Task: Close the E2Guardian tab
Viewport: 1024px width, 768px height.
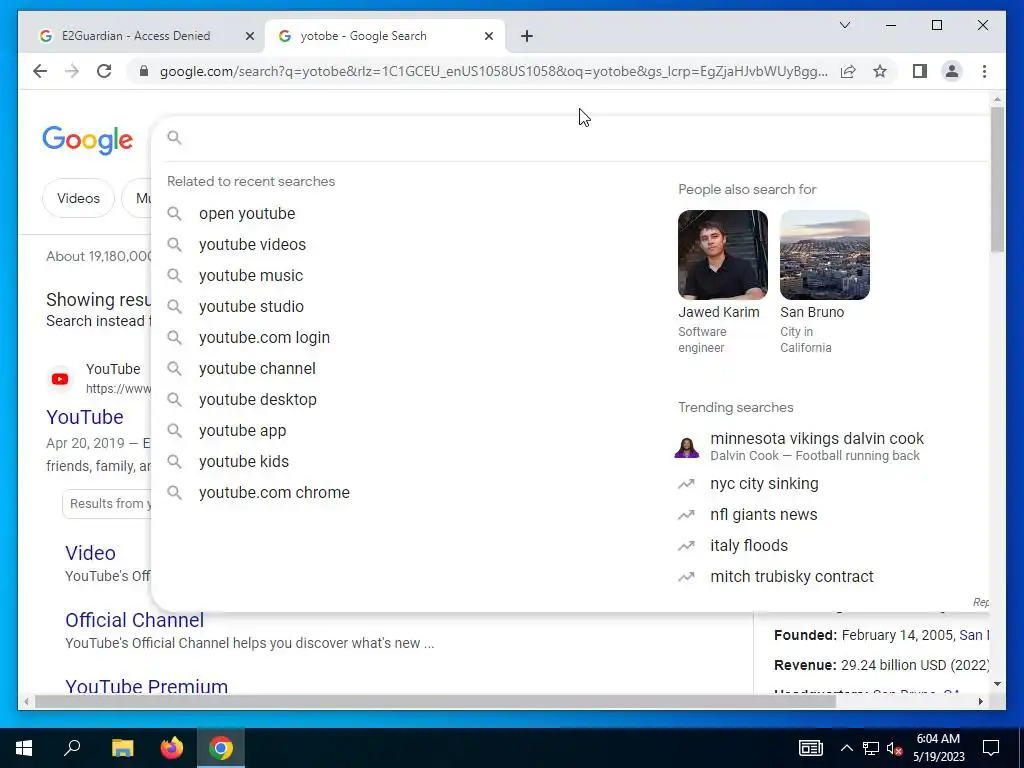Action: [249, 36]
